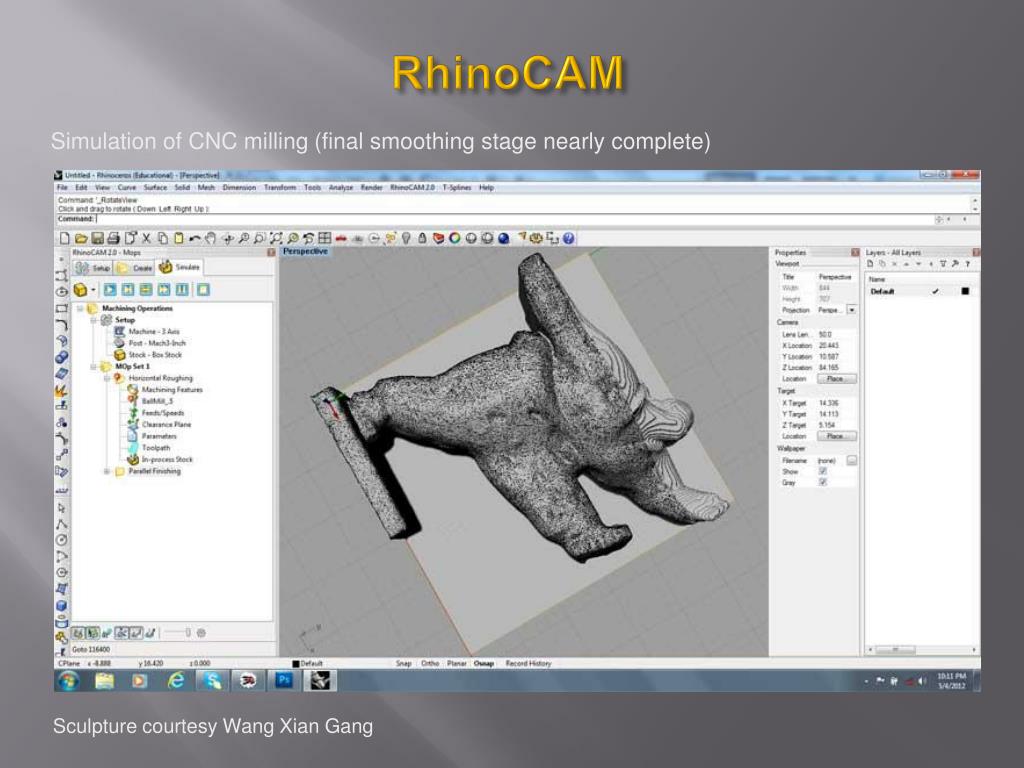The height and width of the screenshot is (768, 1024).
Task: Open the Surface menu
Action: tap(155, 187)
